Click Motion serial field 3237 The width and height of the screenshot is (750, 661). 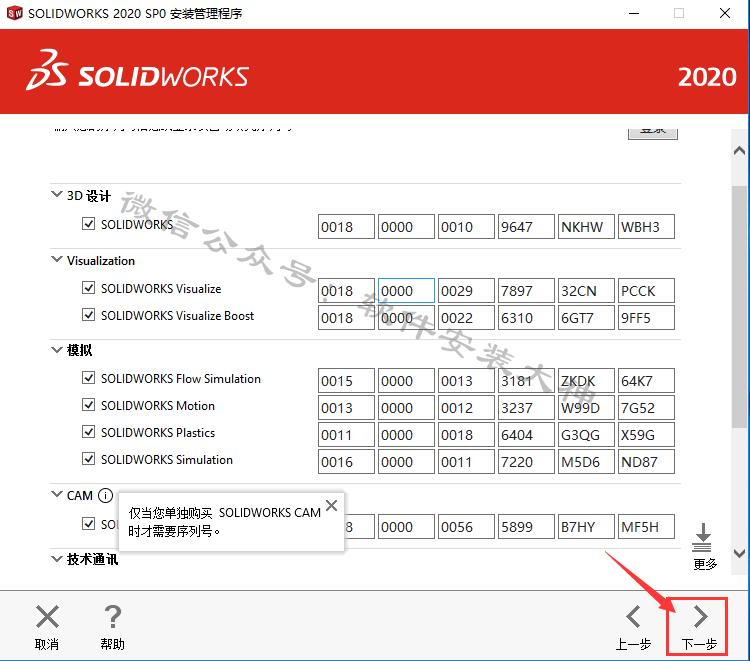(526, 408)
